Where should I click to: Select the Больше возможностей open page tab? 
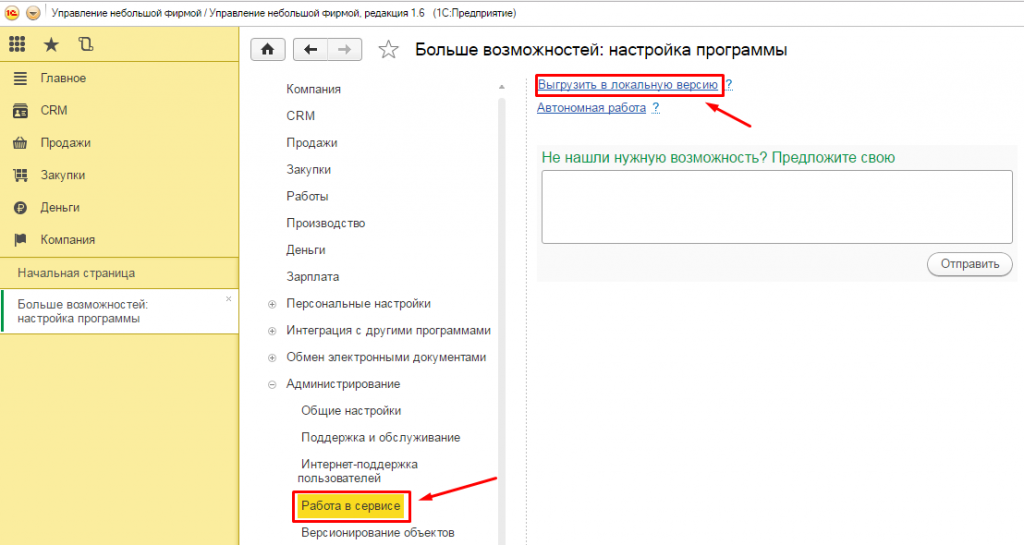click(x=120, y=312)
